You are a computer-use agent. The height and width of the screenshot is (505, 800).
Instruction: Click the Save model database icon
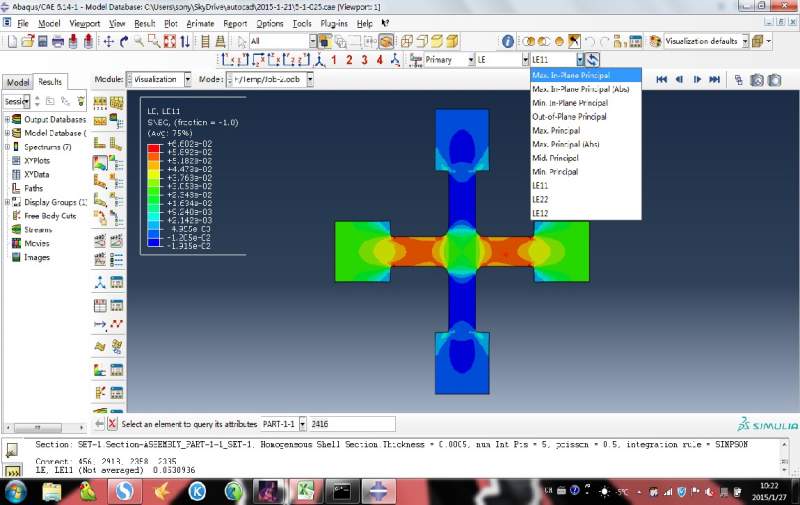(43, 41)
